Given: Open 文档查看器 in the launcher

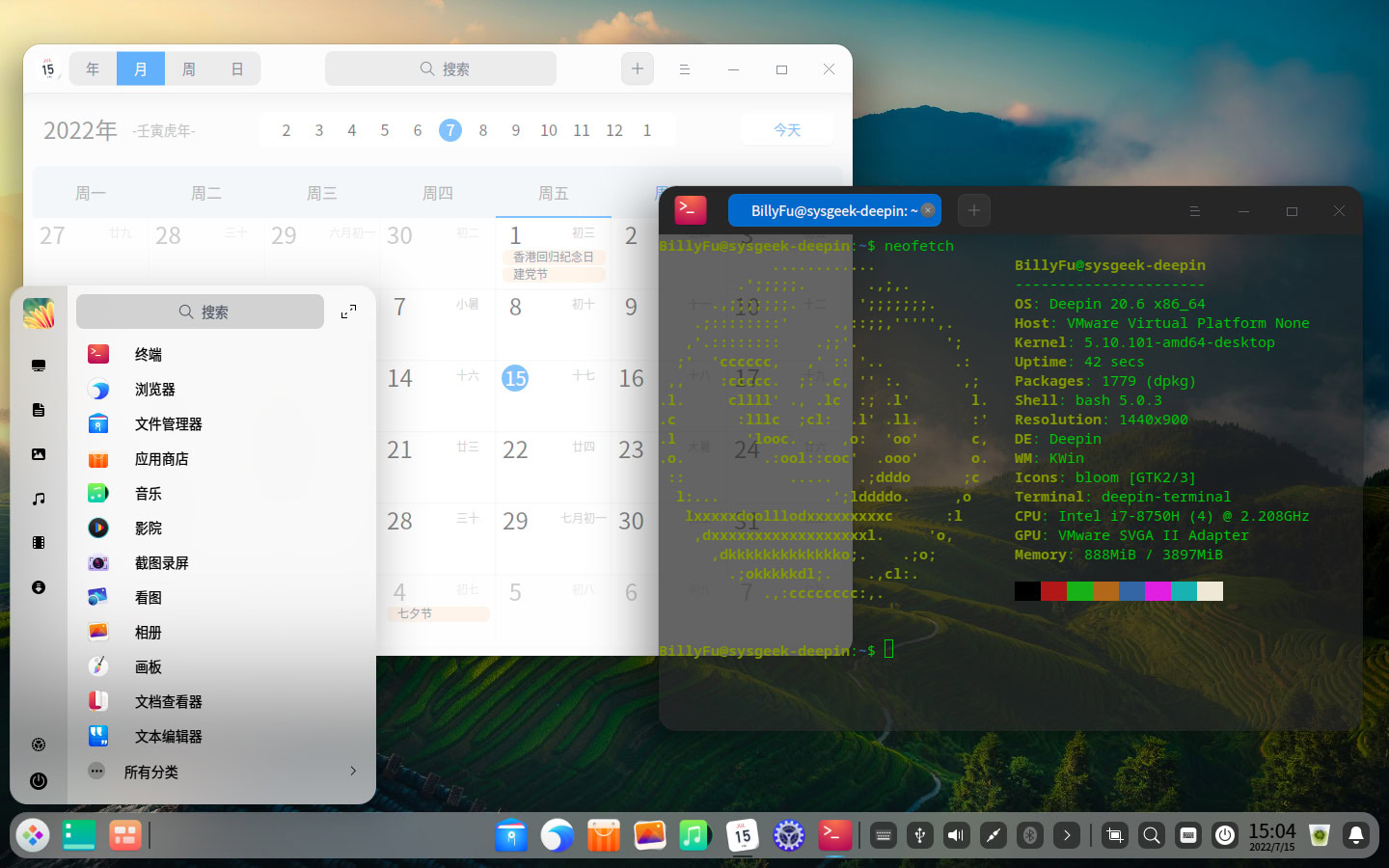Looking at the screenshot, I should [x=221, y=702].
